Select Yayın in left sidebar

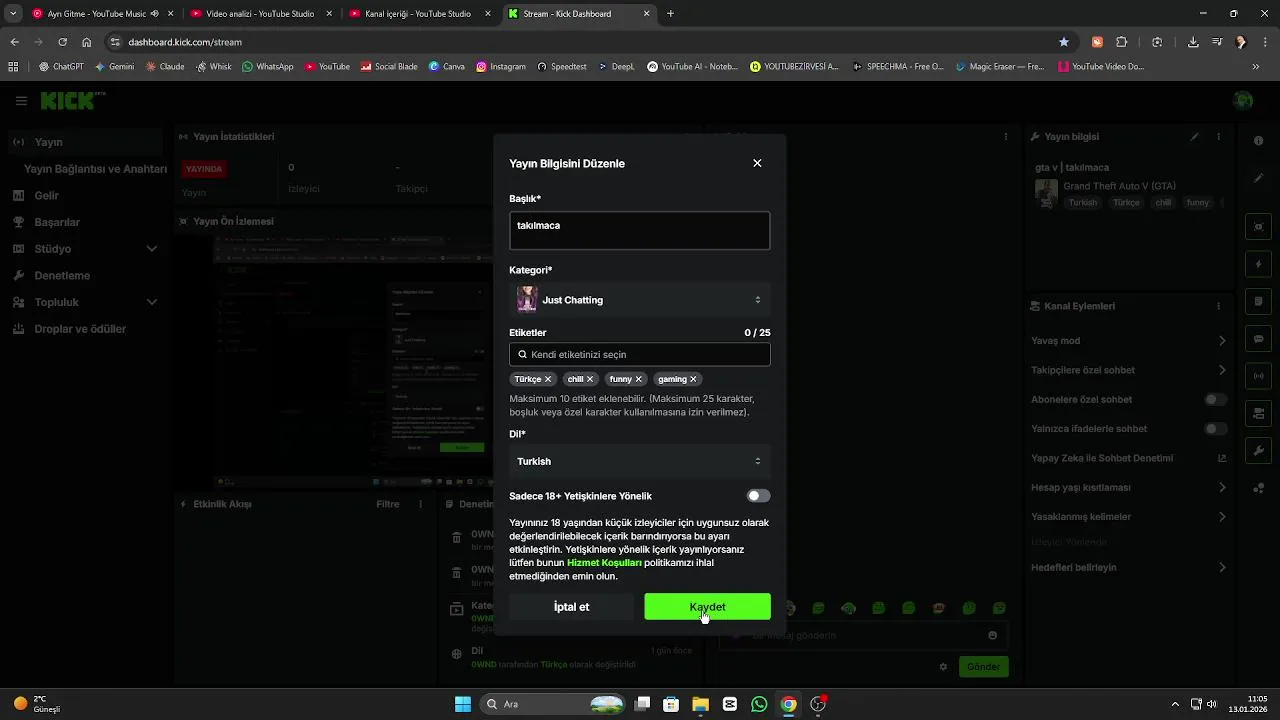[x=85, y=142]
